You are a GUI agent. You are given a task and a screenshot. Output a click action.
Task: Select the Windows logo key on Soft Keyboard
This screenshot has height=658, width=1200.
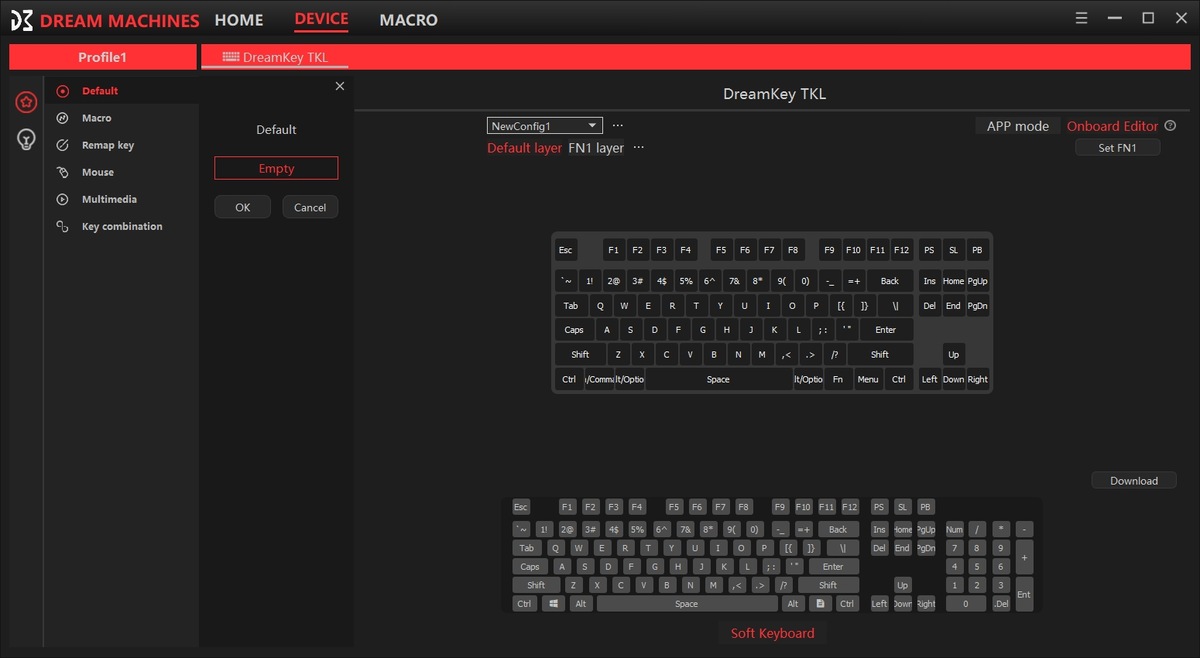(x=554, y=604)
